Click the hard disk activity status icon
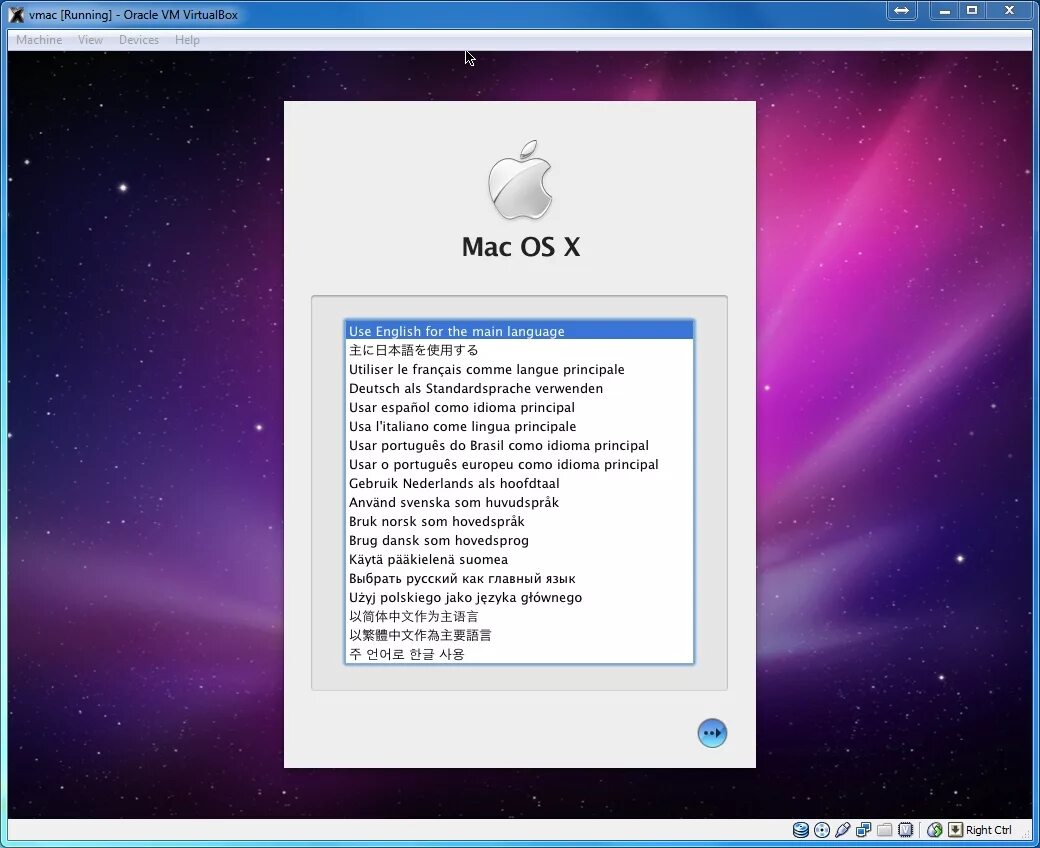 coord(801,829)
